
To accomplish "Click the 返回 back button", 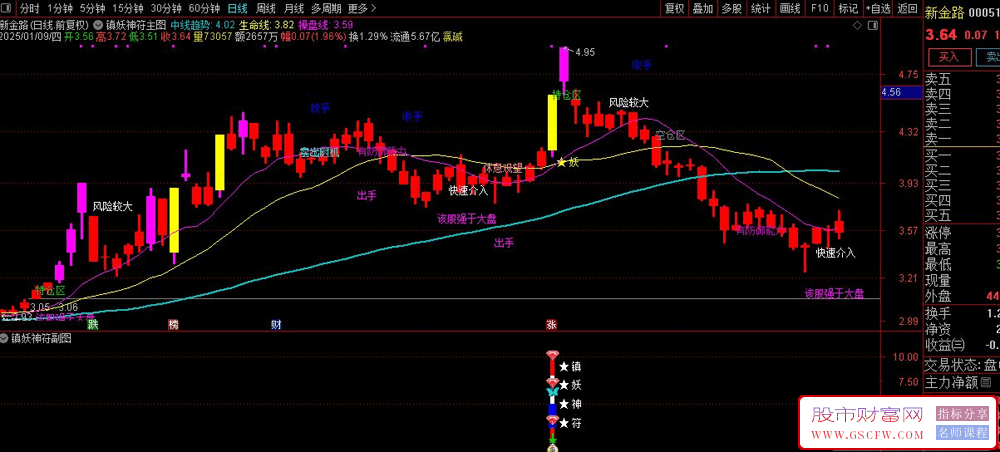I will 908,9.
